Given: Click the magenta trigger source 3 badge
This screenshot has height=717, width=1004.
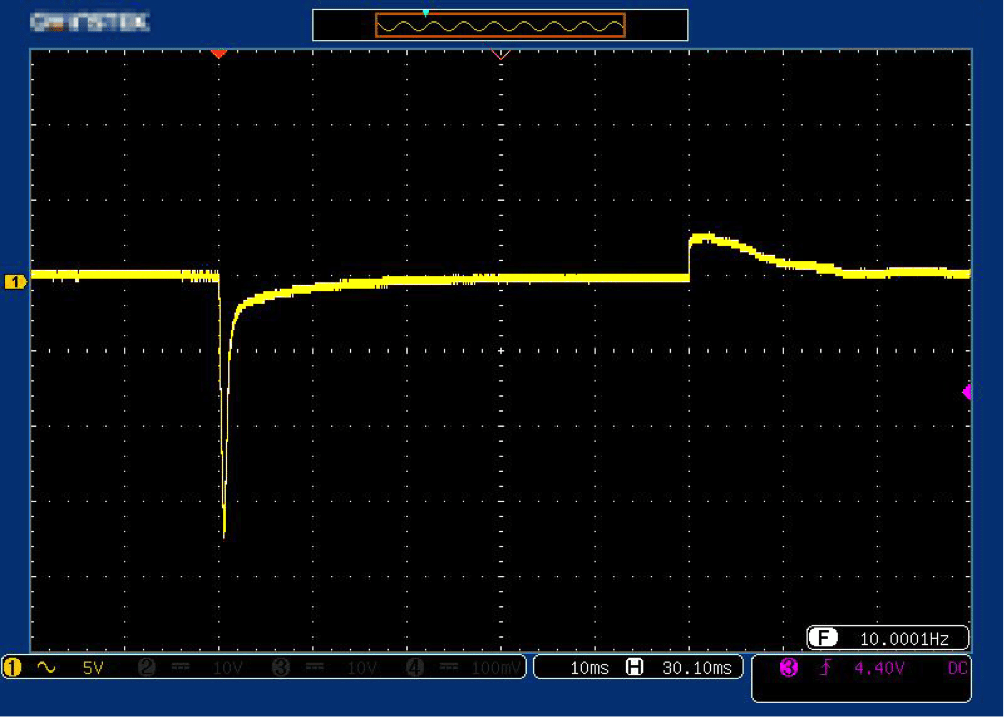Looking at the screenshot, I should 788,668.
